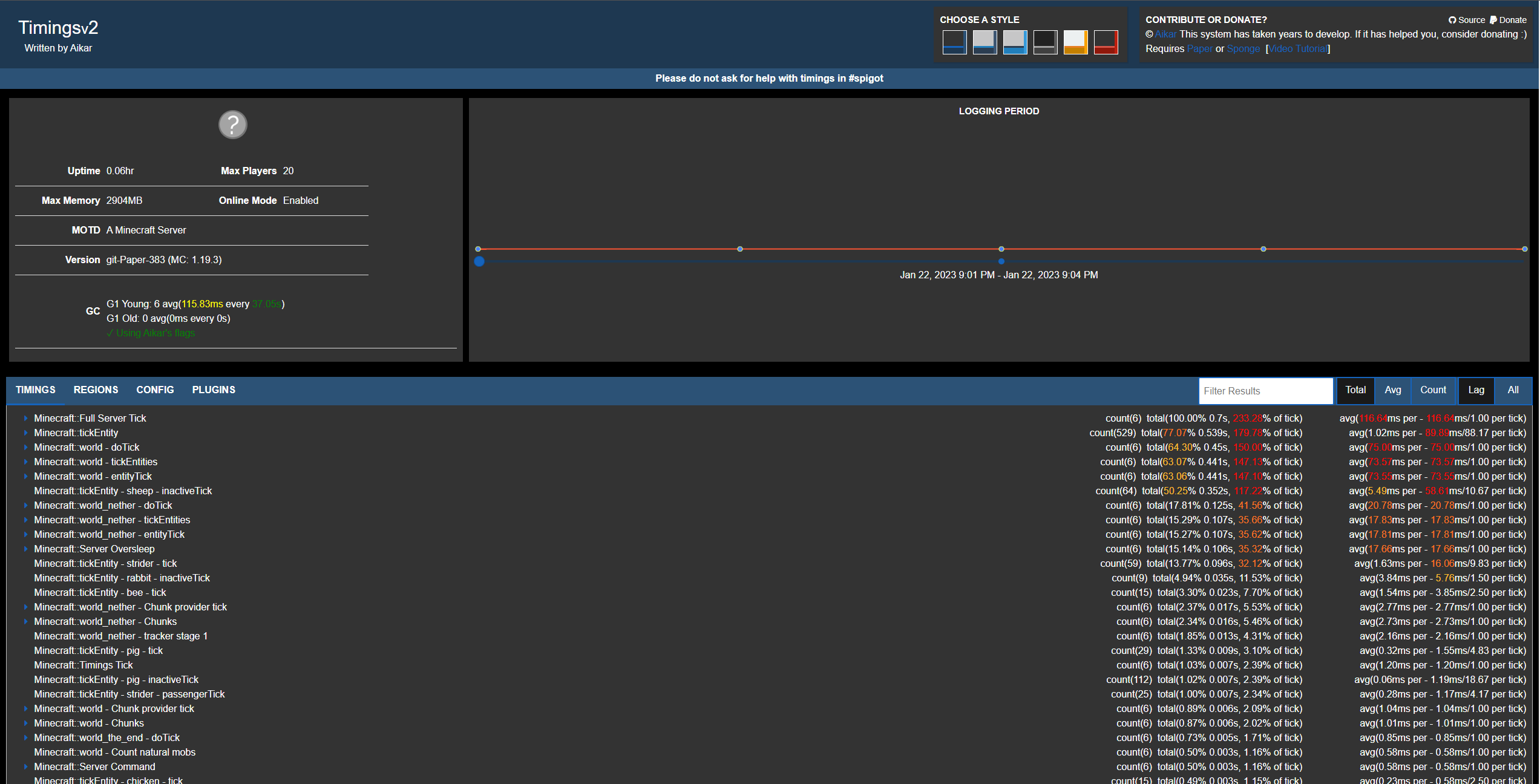Click the Paper link
Screen dimensions: 1540x784
[x=1199, y=49]
